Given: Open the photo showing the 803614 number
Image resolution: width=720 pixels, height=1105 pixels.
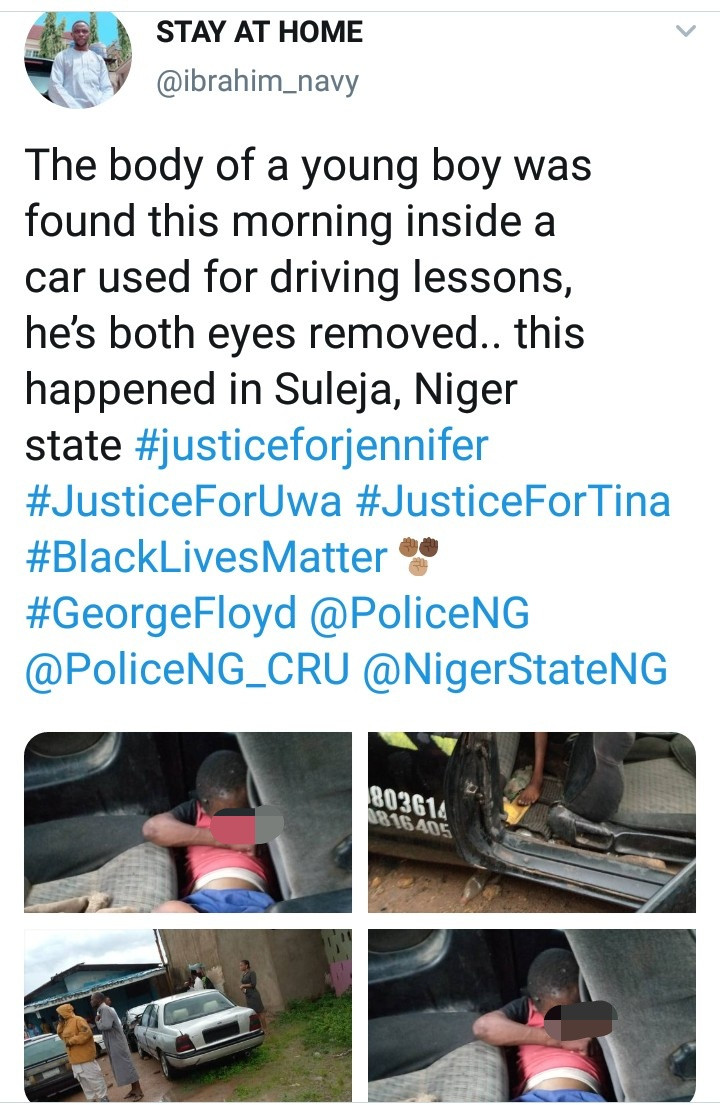Looking at the screenshot, I should click(532, 822).
